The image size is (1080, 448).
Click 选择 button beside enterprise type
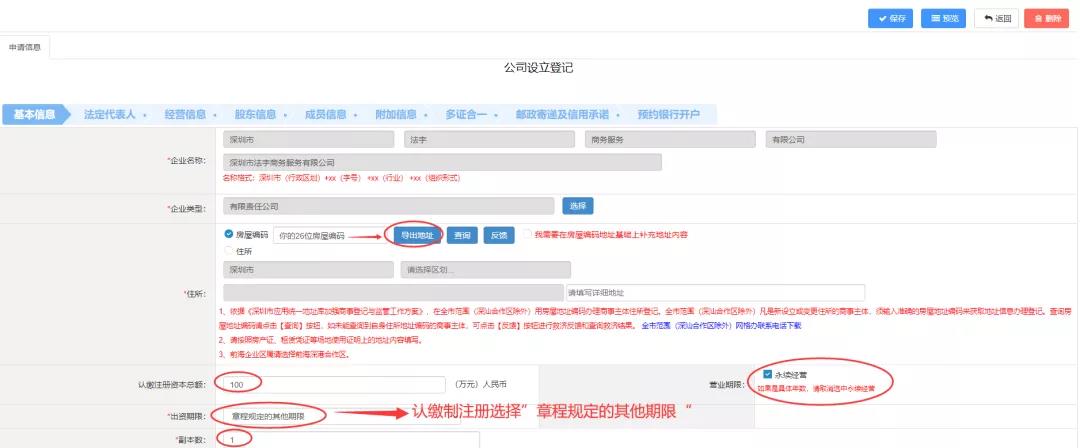click(578, 205)
